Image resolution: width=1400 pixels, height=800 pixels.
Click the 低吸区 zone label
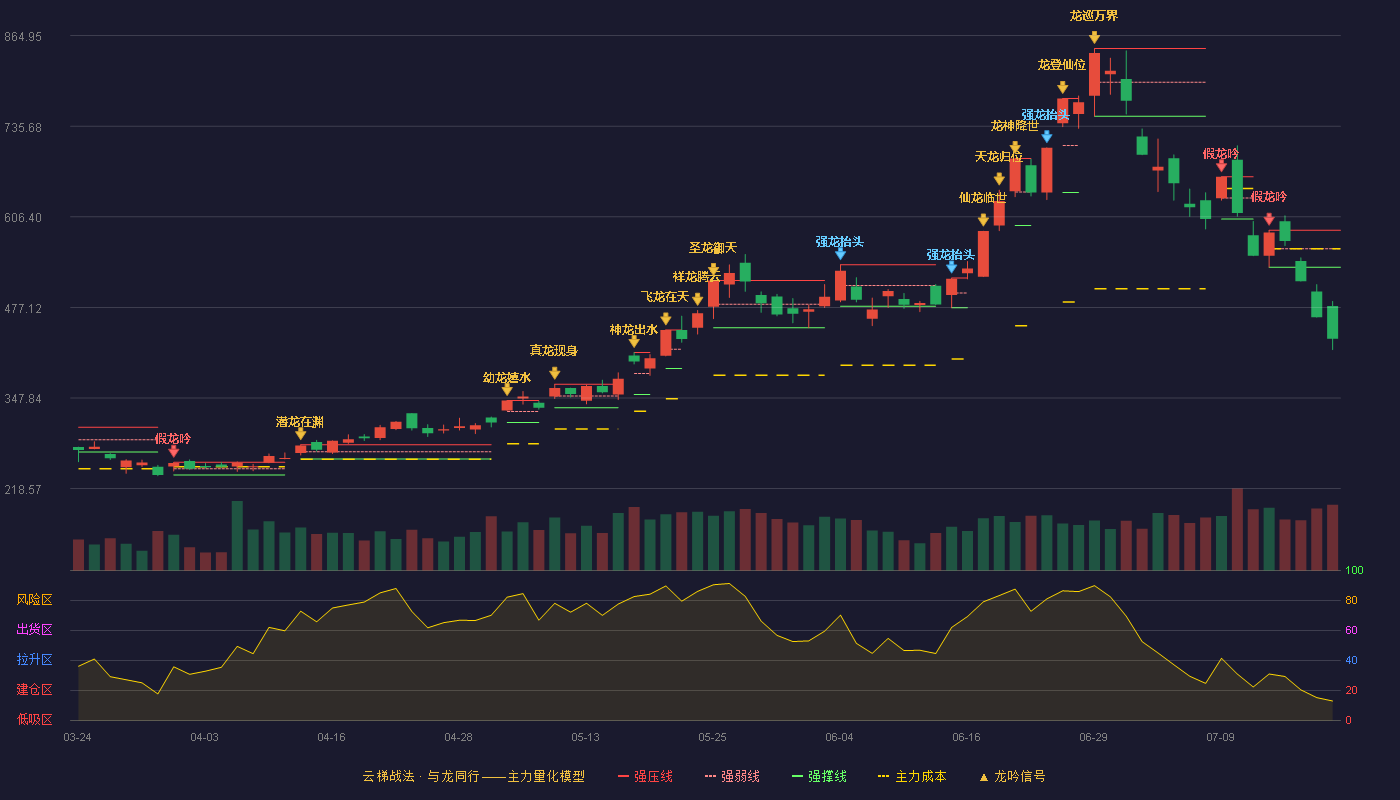pyautogui.click(x=35, y=719)
